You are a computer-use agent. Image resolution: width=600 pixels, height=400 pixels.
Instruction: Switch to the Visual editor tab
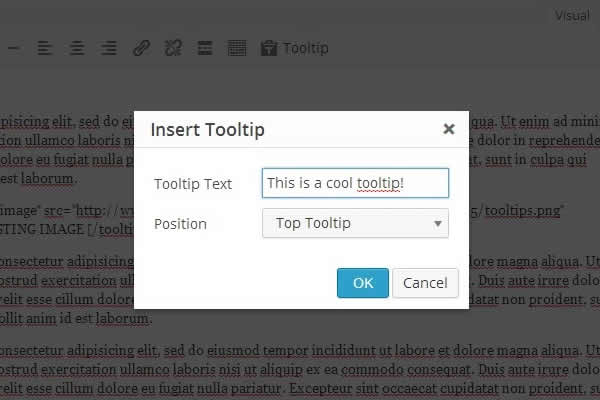click(572, 15)
